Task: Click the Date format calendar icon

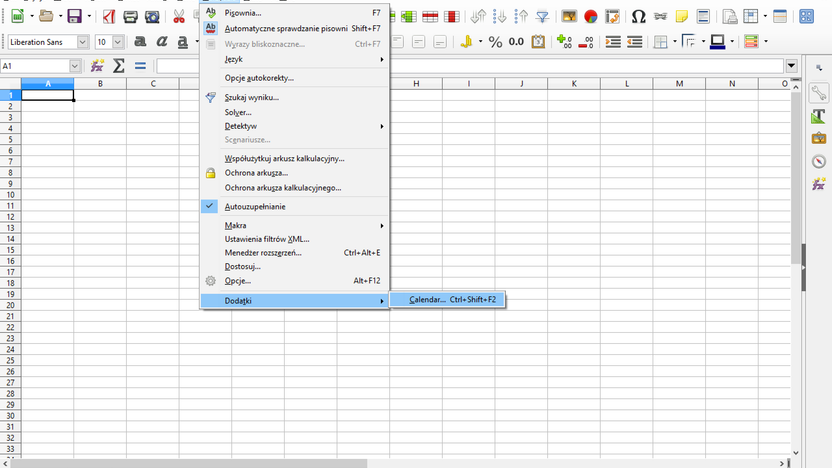Action: (x=538, y=41)
